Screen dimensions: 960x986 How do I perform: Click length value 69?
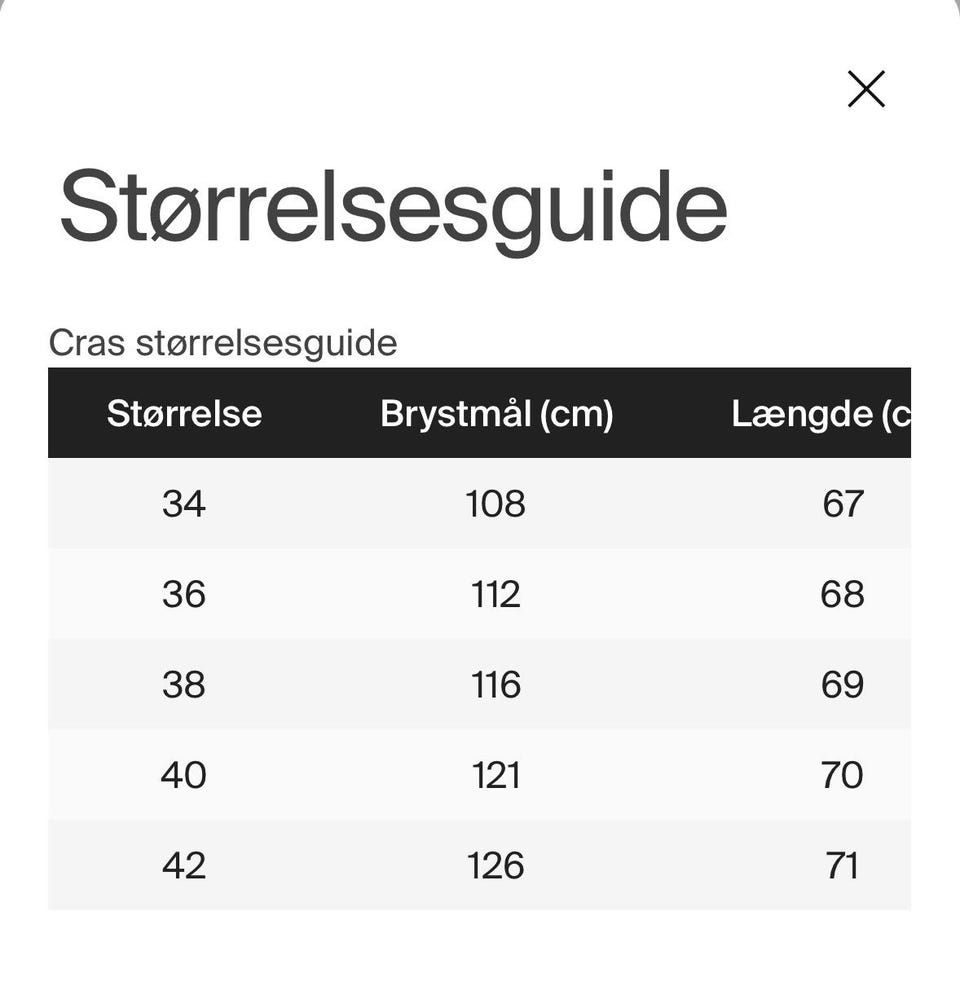point(842,685)
